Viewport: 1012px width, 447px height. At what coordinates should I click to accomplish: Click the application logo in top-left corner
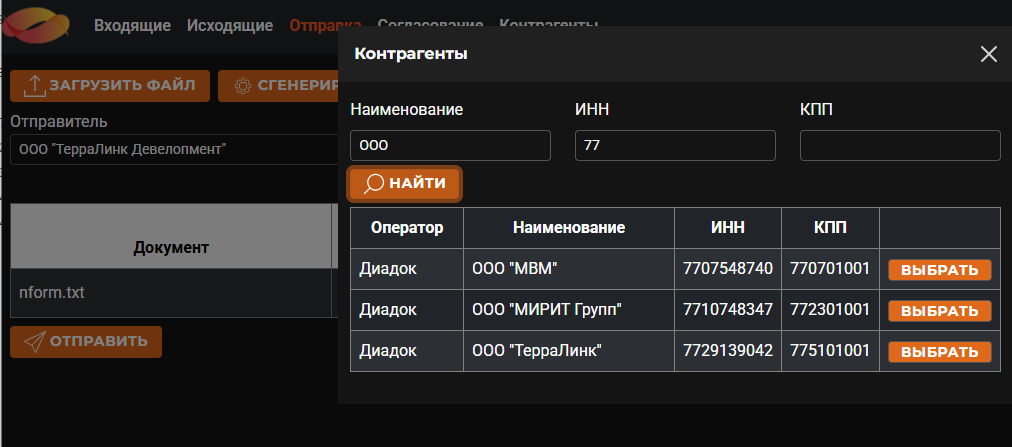click(x=35, y=26)
